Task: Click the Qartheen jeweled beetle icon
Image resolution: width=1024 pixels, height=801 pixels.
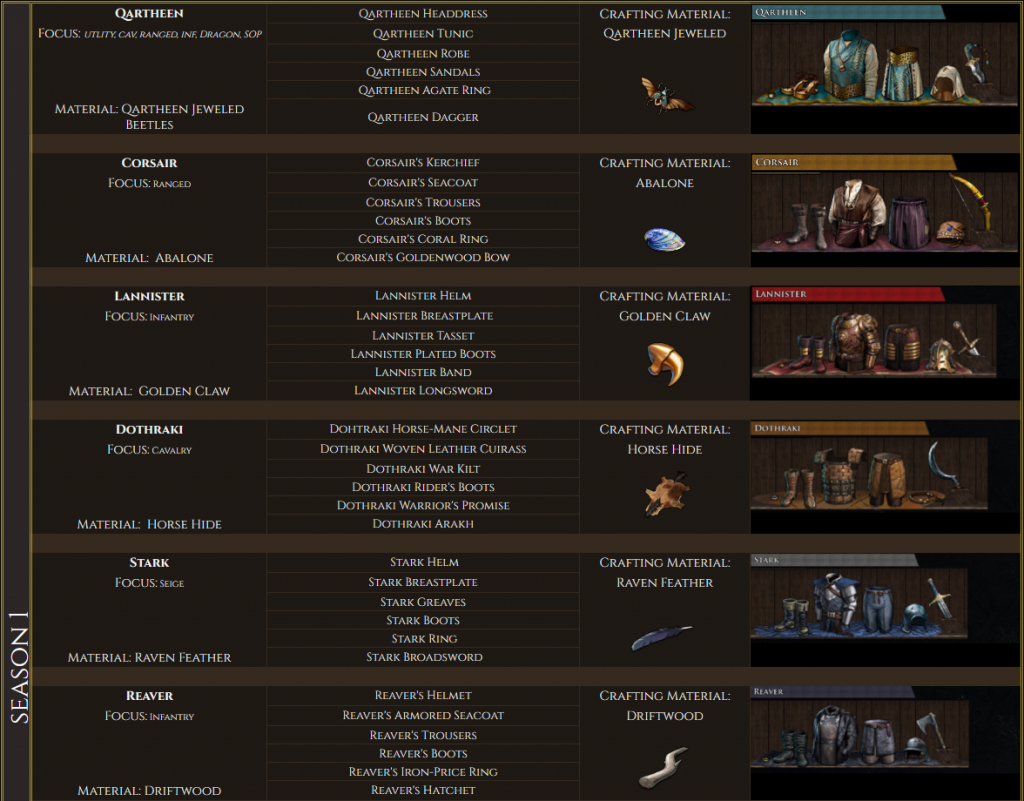Action: 667,95
